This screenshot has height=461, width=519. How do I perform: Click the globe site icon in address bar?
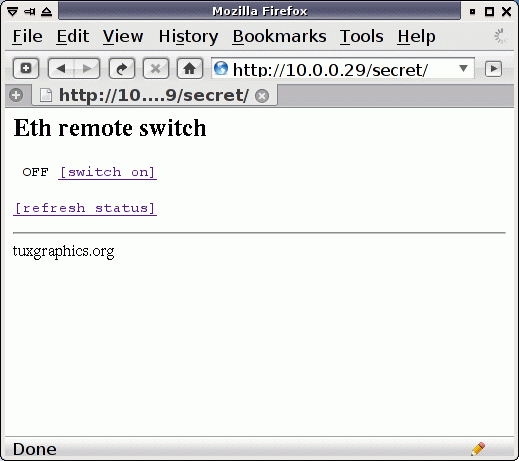point(221,68)
